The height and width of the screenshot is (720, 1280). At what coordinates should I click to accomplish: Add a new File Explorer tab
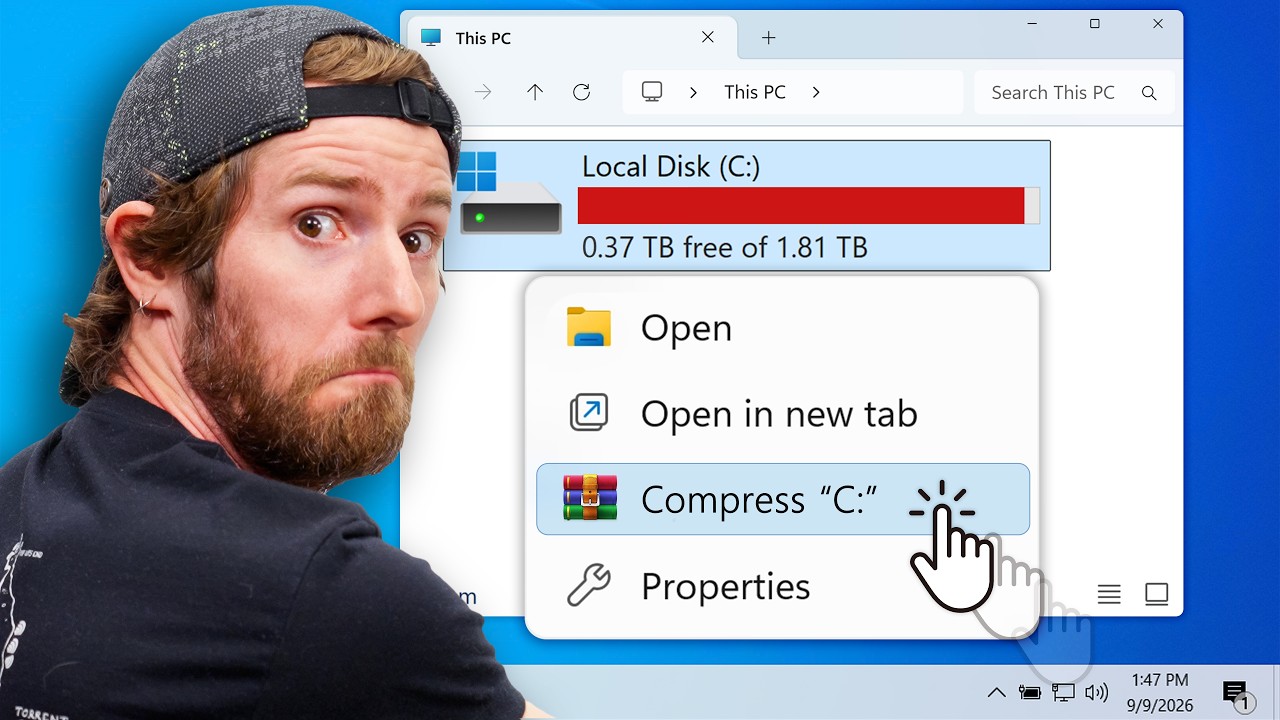(768, 38)
